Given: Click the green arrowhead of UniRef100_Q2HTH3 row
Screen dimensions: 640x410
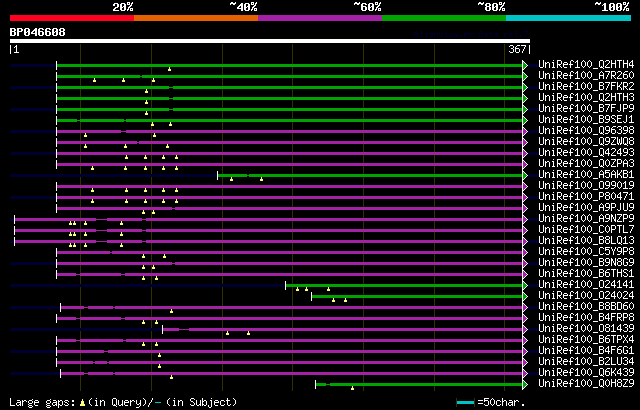Looking at the screenshot, I should [525, 98].
